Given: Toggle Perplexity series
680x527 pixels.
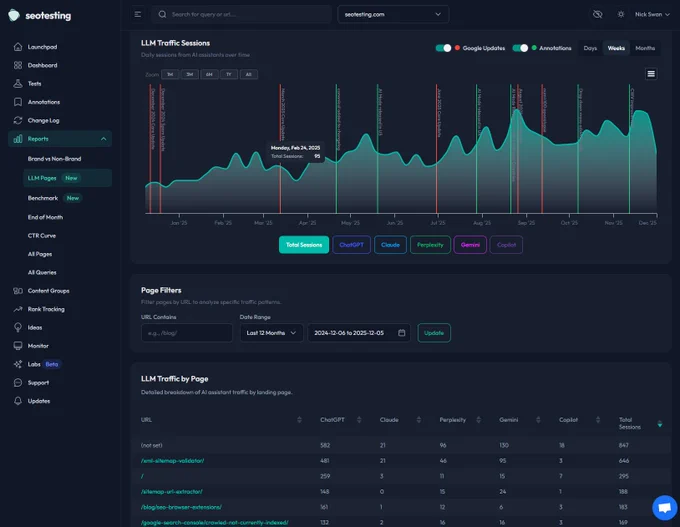Looking at the screenshot, I should coord(430,245).
